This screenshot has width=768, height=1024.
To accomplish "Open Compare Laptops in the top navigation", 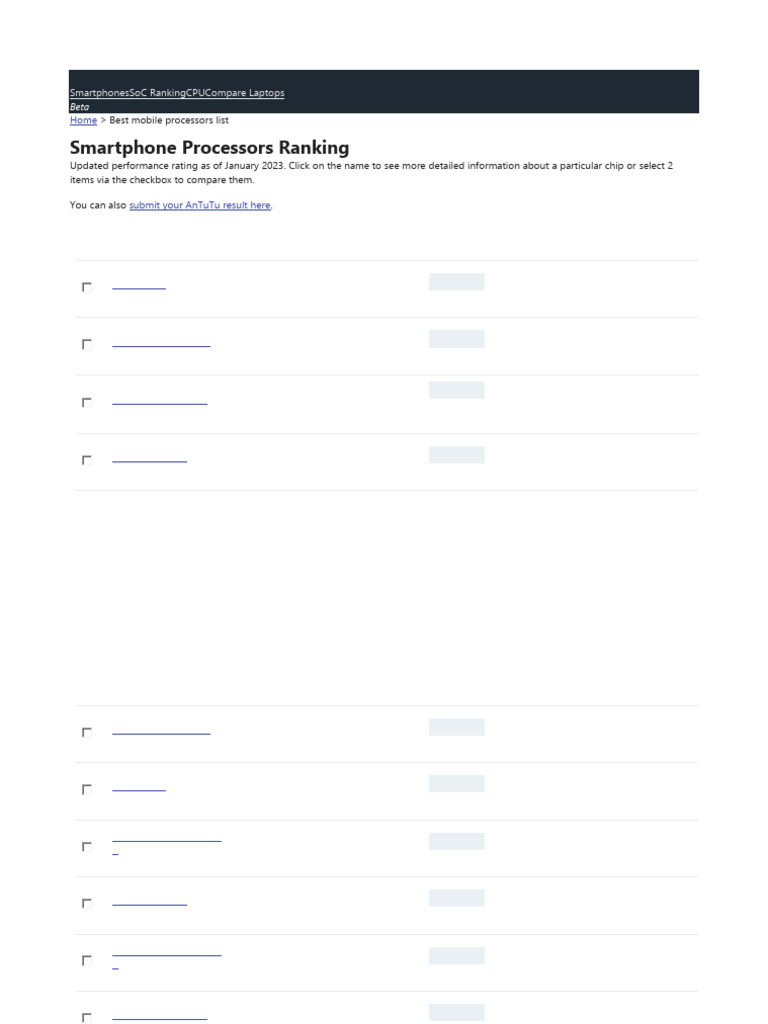I will (244, 93).
